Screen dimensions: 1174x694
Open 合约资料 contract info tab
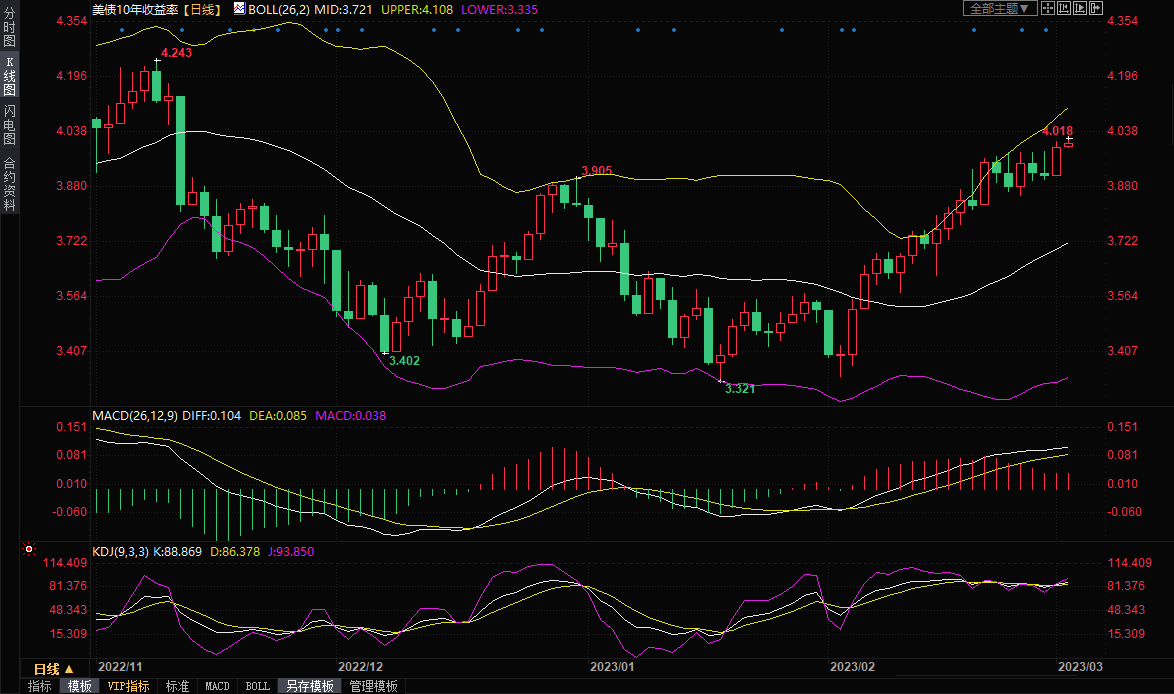click(x=9, y=183)
